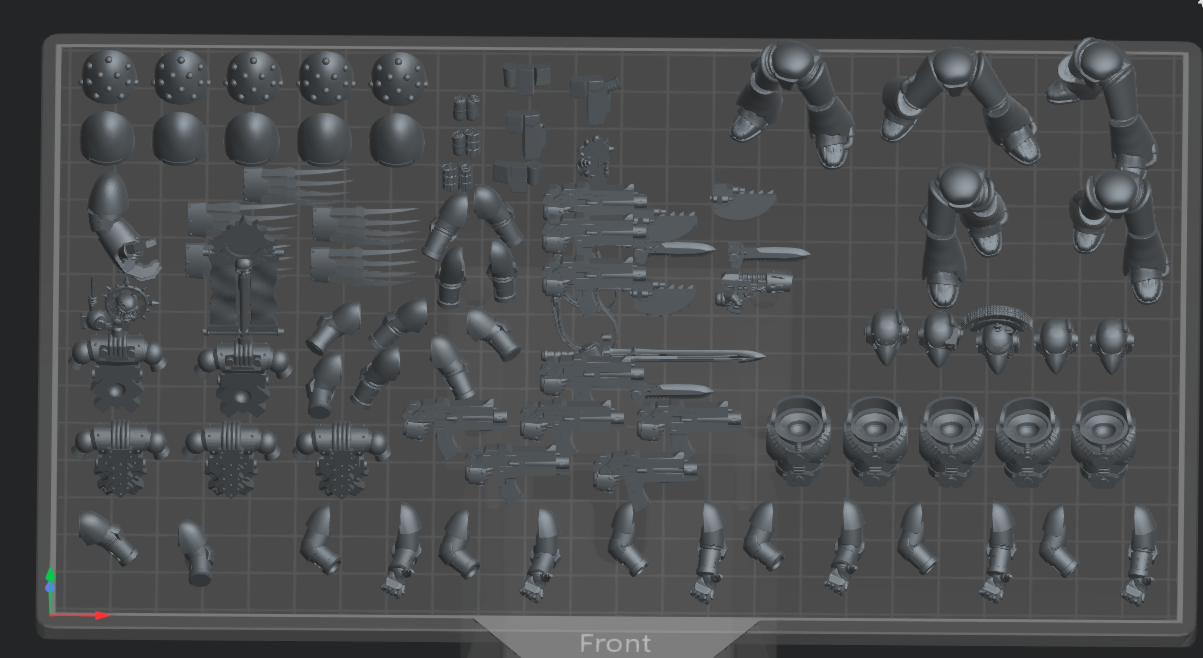Click the green Y-axis arrow

tap(51, 583)
